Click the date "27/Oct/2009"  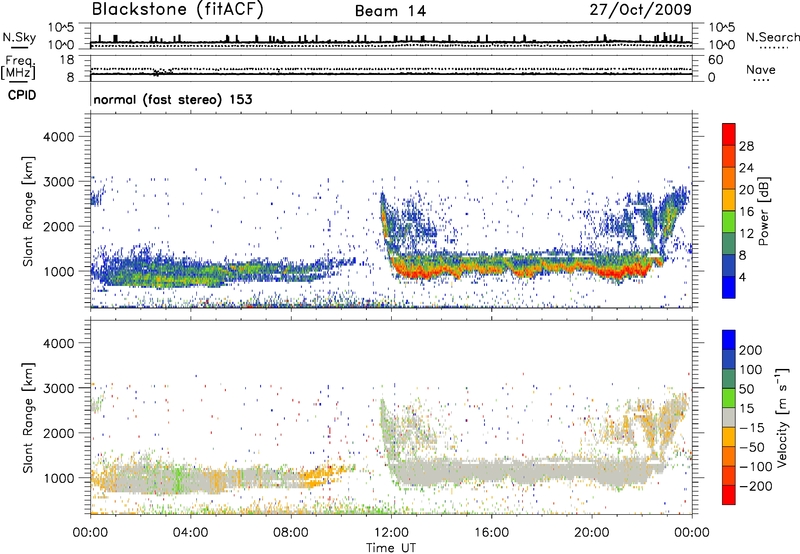[641, 9]
